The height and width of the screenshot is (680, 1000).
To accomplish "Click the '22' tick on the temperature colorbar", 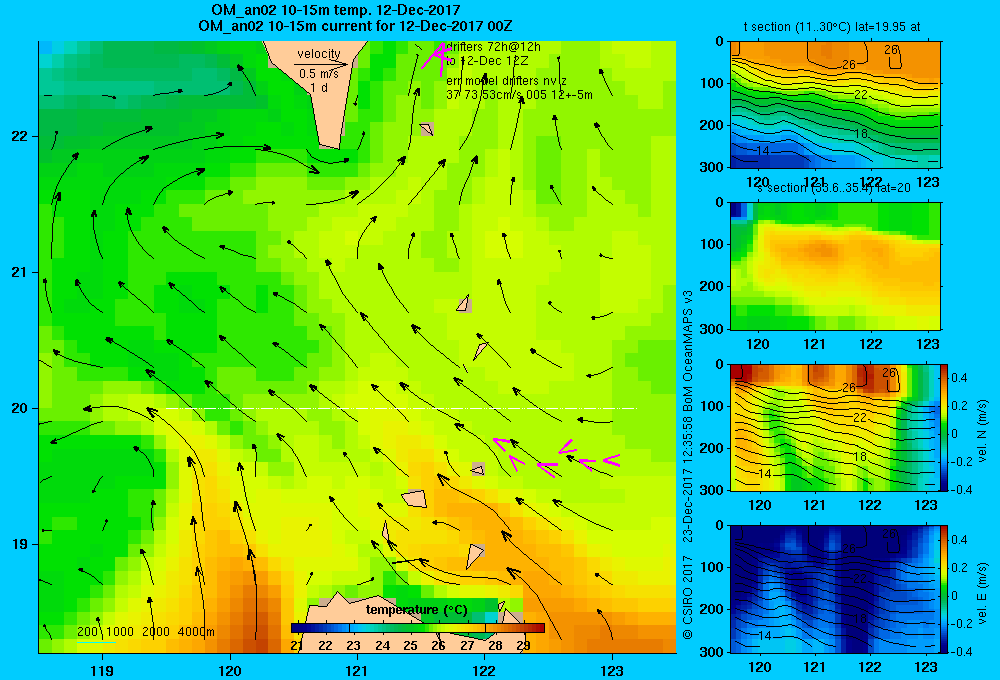I will 325,646.
